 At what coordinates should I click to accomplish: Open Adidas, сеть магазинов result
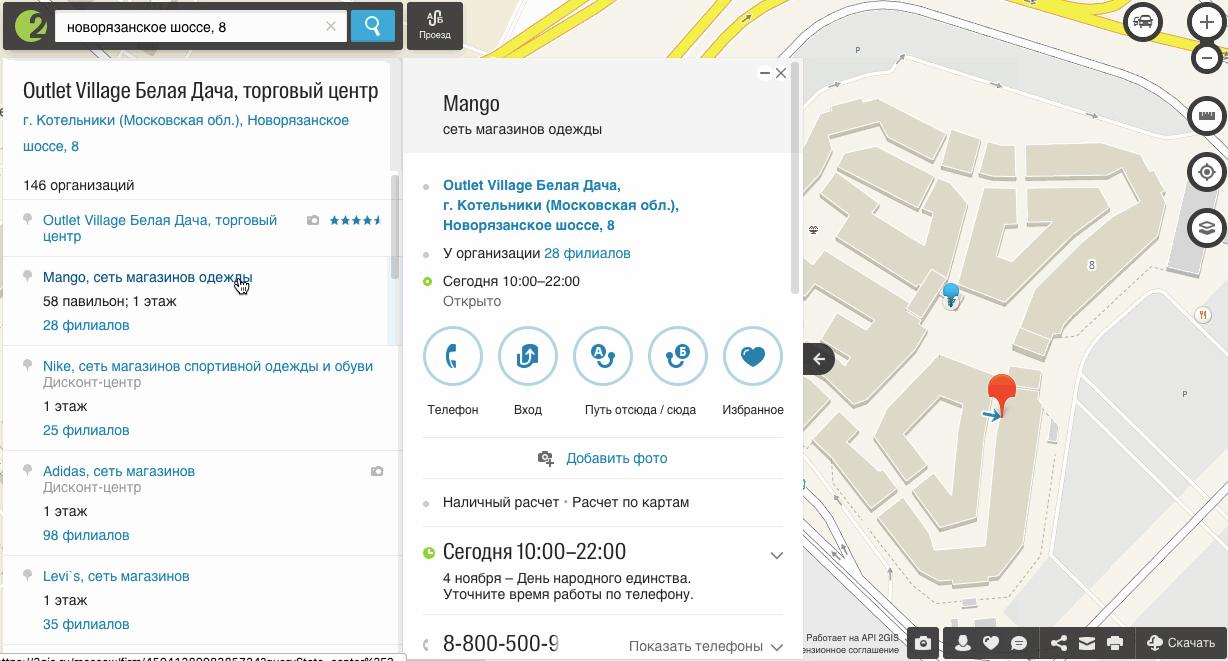(119, 471)
